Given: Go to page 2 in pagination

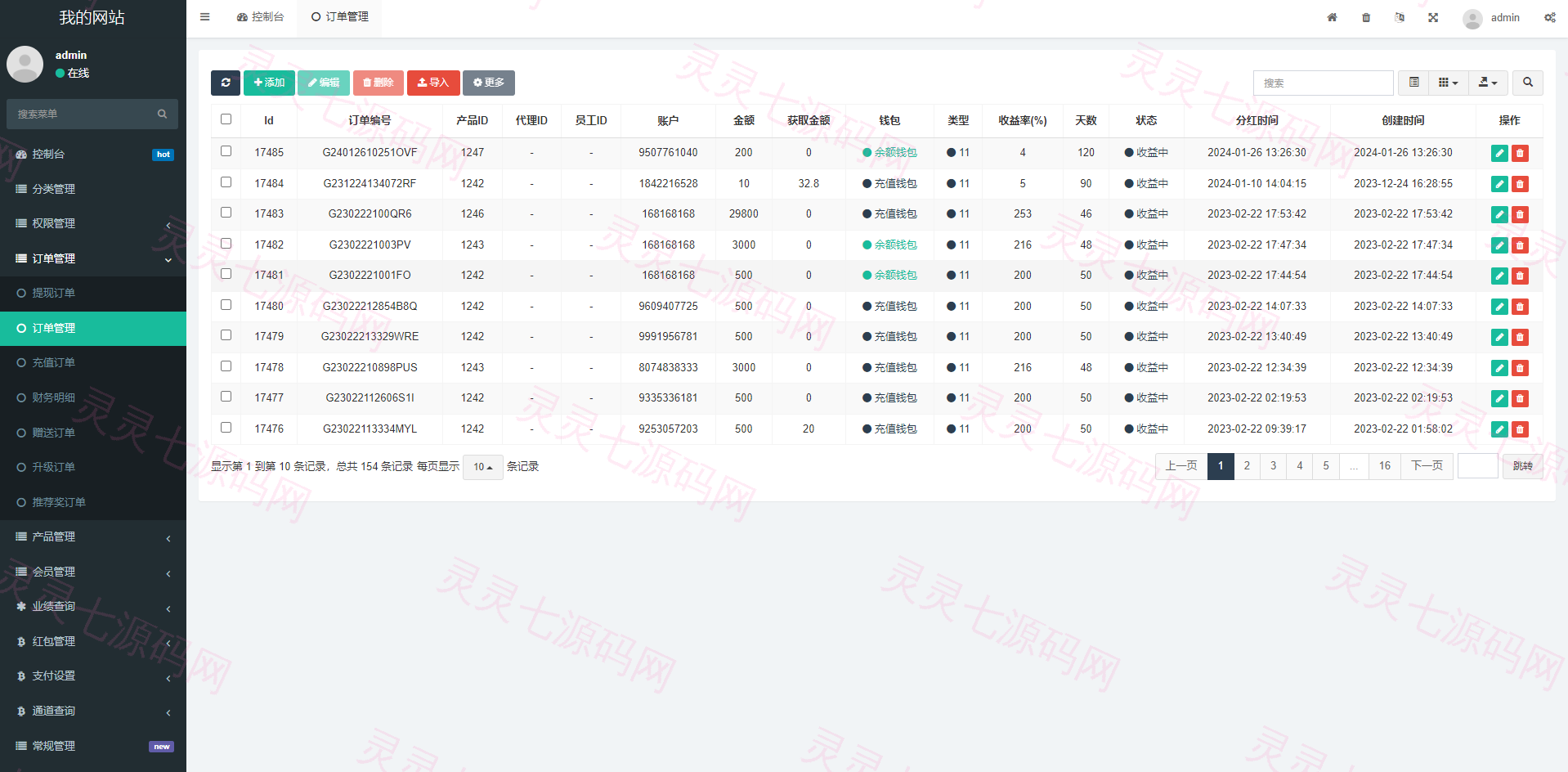Looking at the screenshot, I should [x=1247, y=466].
